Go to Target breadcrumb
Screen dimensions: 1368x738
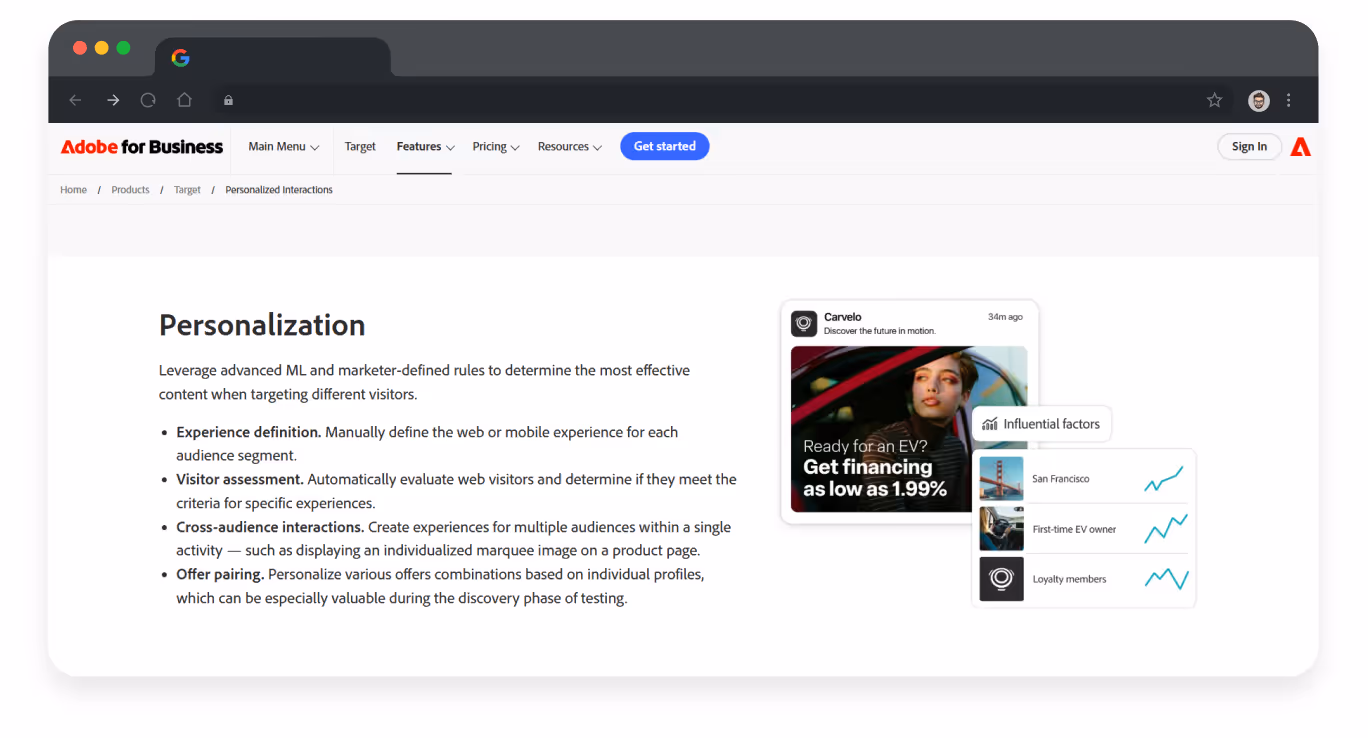point(187,190)
